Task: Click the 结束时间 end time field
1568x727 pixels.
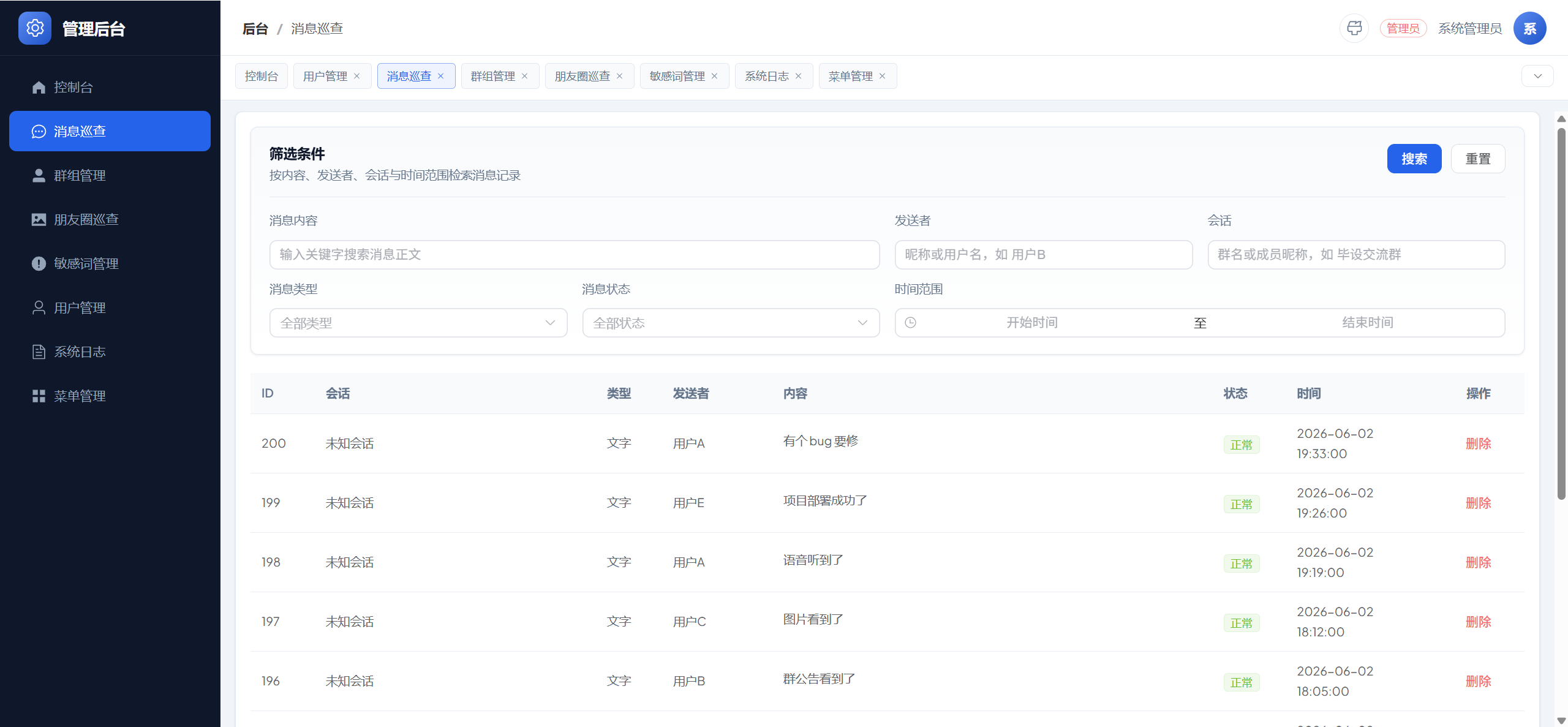Action: [1368, 323]
